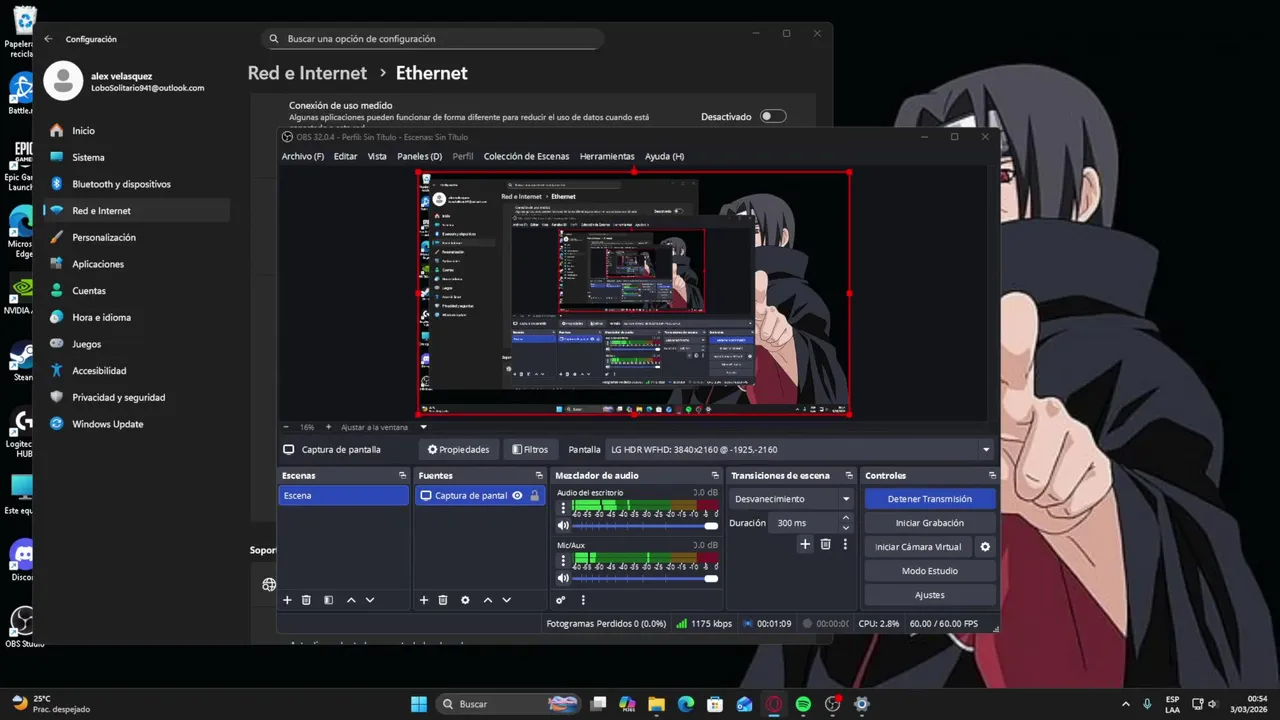Open transition three-dot properties menu

click(845, 544)
